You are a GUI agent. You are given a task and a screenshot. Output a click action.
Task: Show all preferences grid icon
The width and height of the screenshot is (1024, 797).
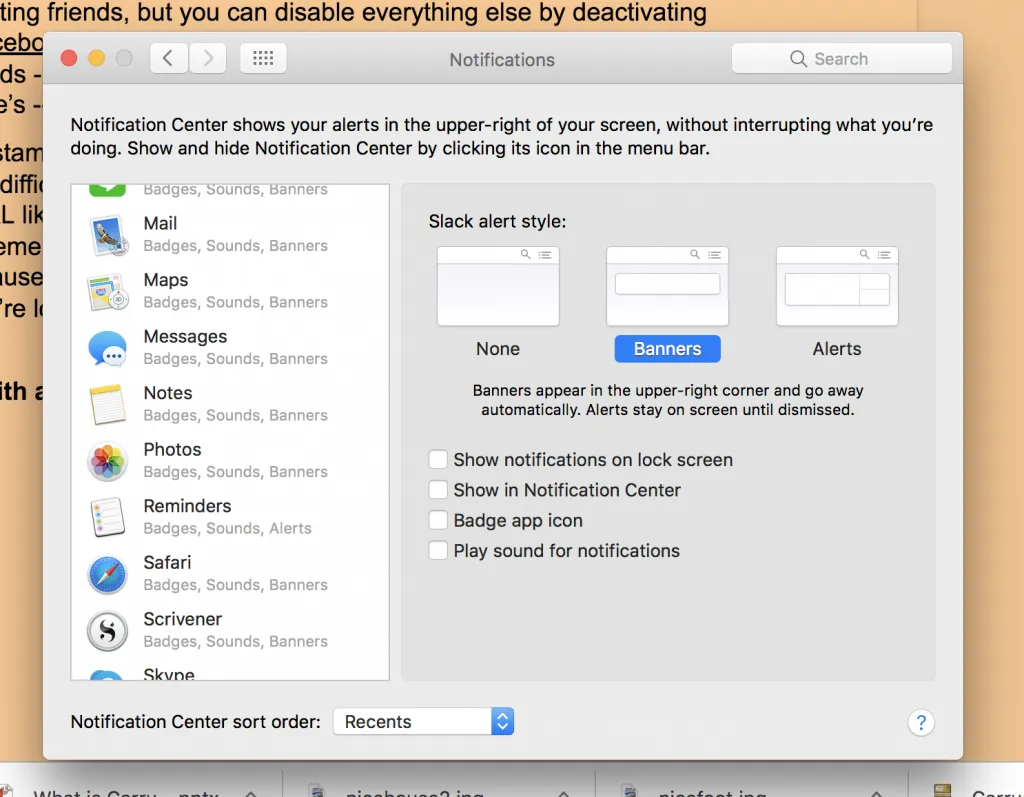[263, 58]
